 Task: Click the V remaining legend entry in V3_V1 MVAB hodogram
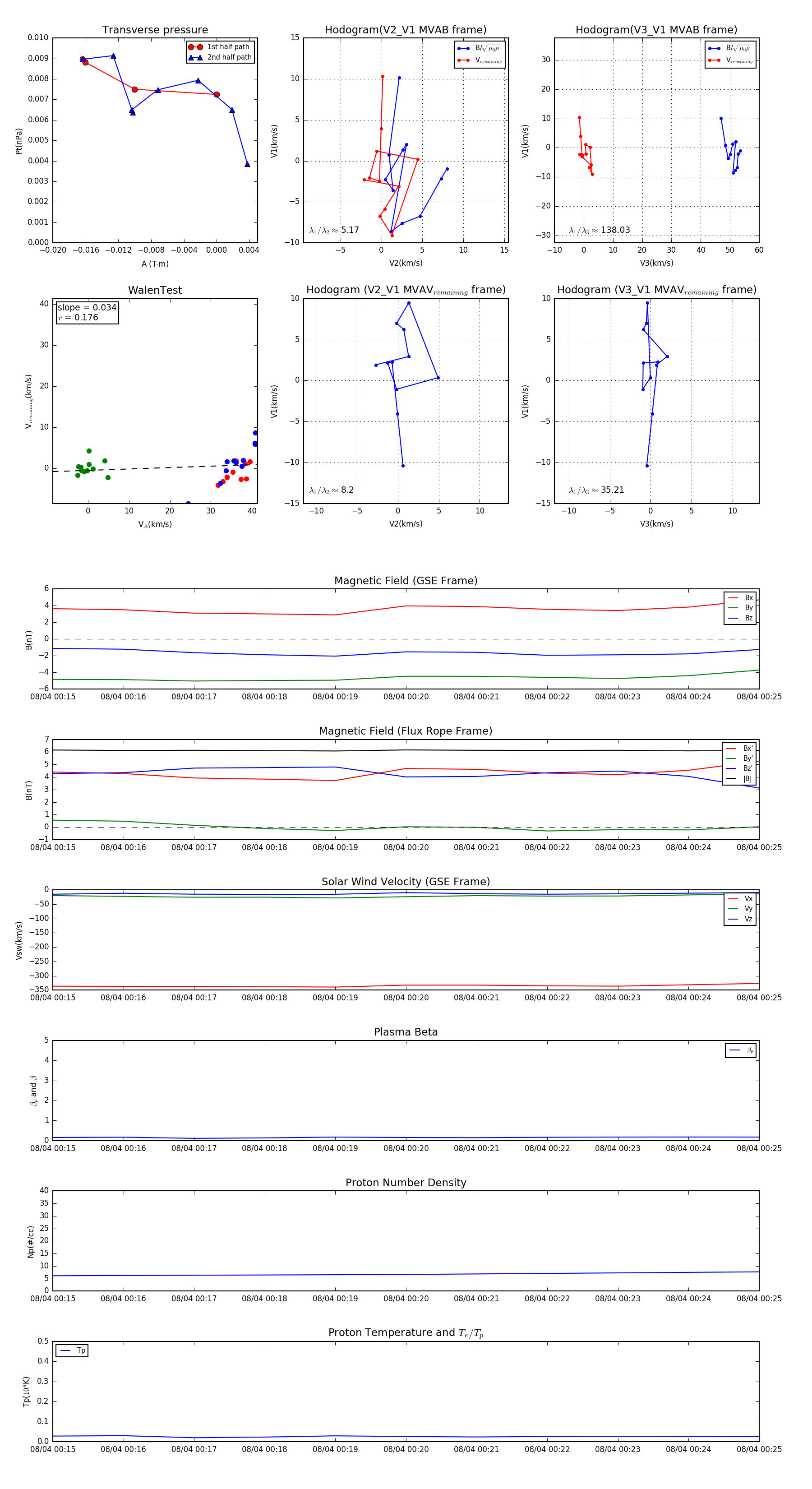click(x=730, y=60)
